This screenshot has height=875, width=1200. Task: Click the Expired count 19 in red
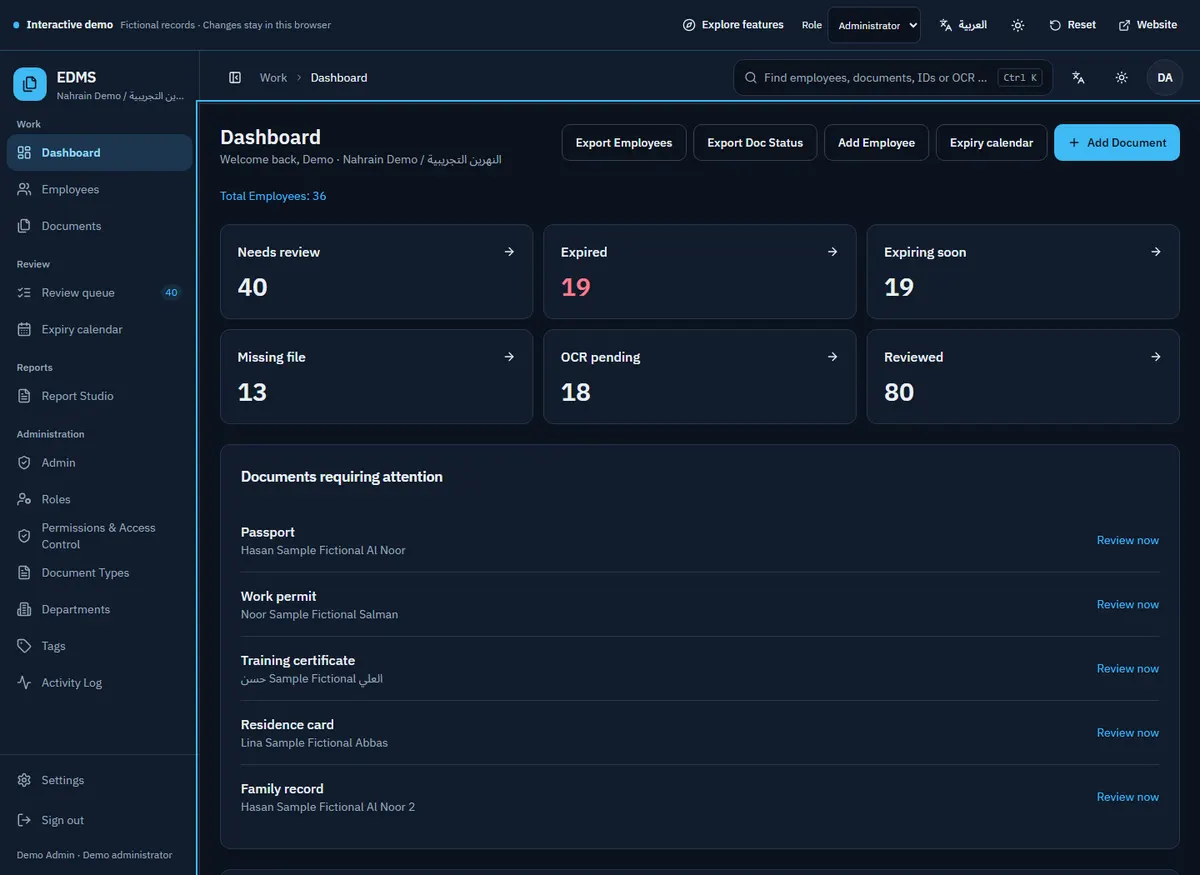(x=576, y=288)
